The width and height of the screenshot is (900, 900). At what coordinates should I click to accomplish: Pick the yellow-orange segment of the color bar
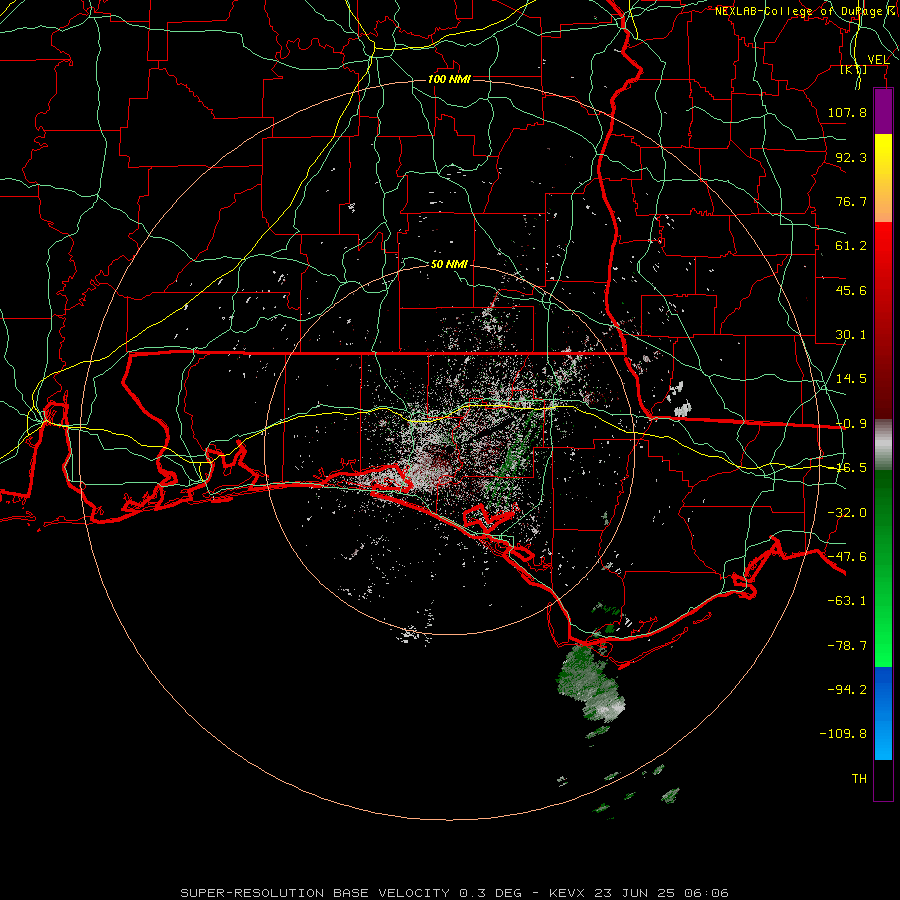point(883,178)
